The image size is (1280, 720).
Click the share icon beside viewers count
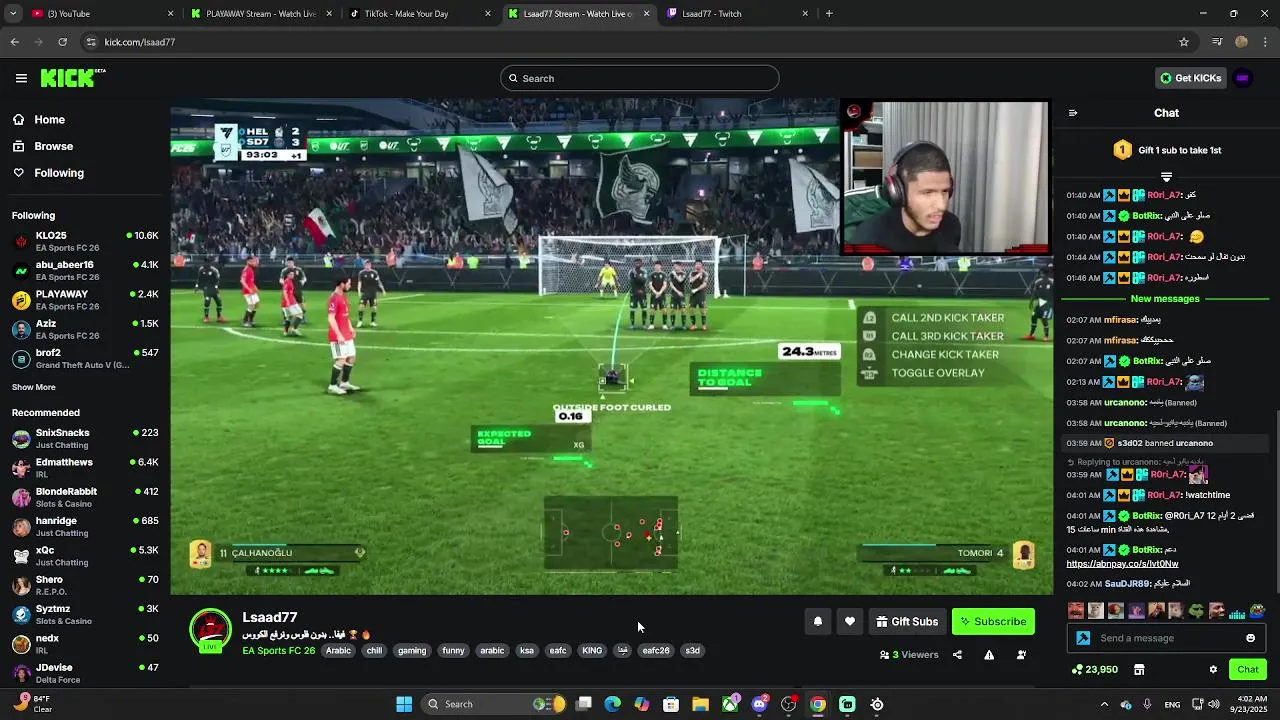[957, 655]
